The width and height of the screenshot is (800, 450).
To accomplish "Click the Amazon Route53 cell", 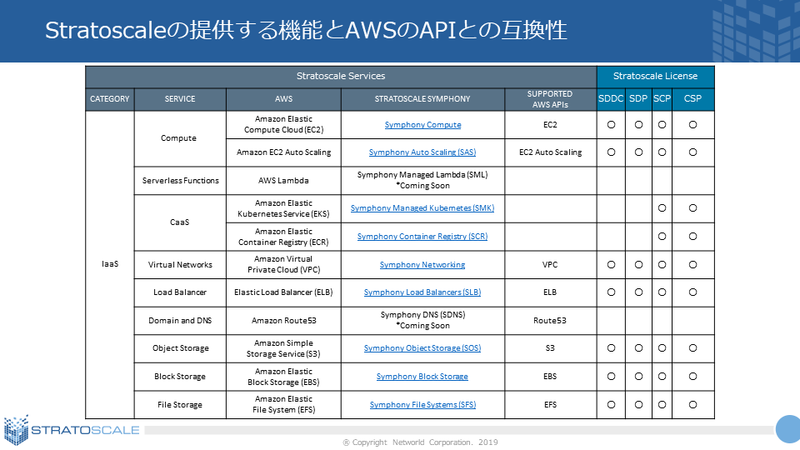I will [284, 320].
